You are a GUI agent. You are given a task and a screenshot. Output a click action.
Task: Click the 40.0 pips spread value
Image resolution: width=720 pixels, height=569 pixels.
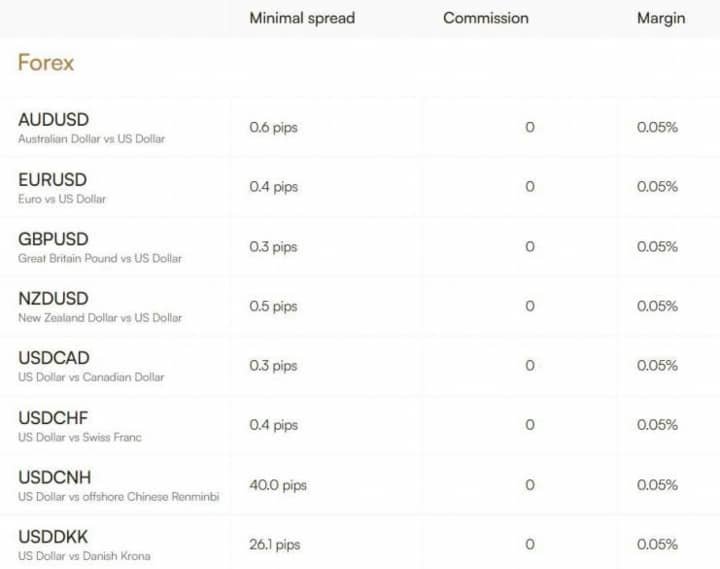pyautogui.click(x=278, y=485)
